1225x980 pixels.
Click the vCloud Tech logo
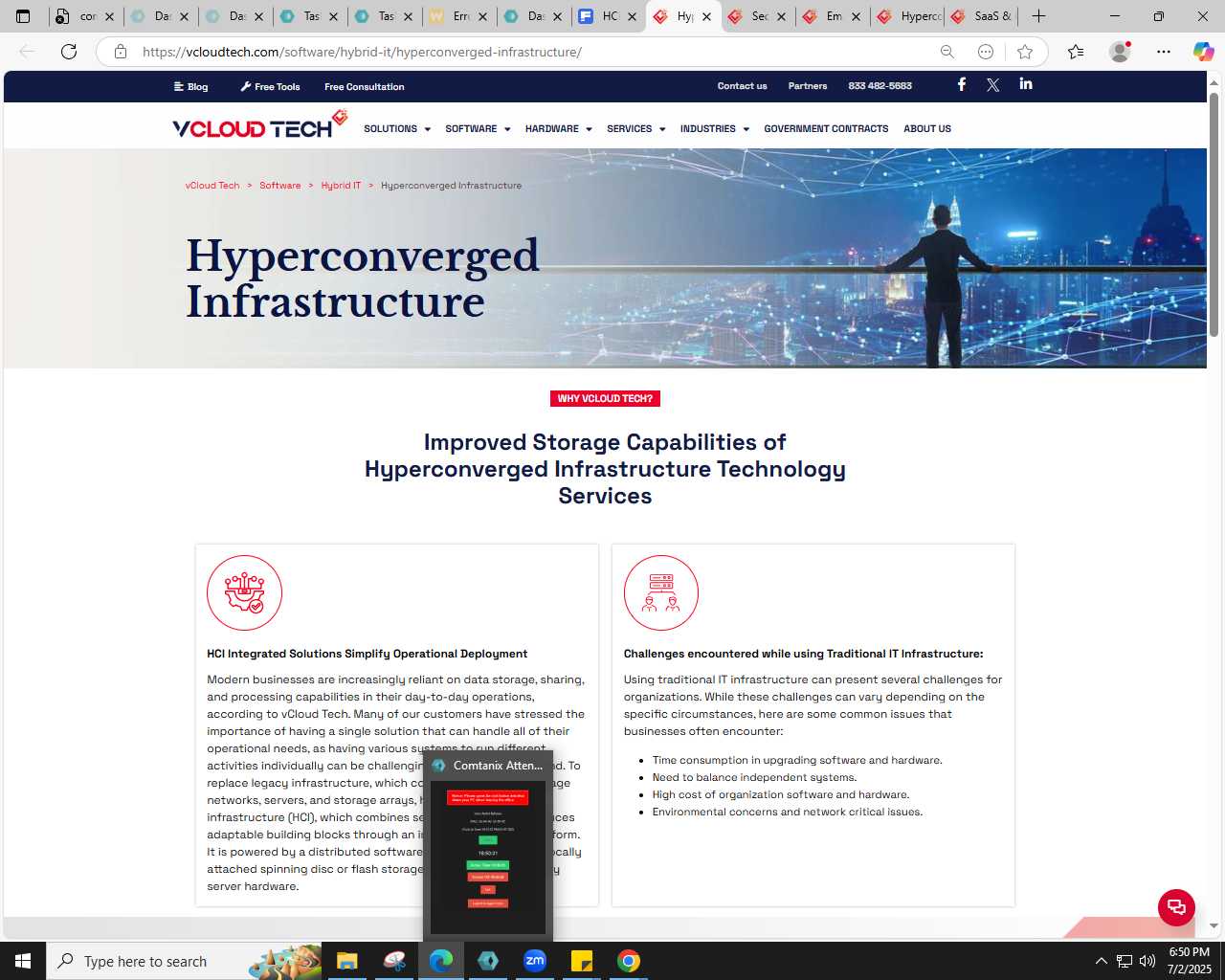coord(259,125)
